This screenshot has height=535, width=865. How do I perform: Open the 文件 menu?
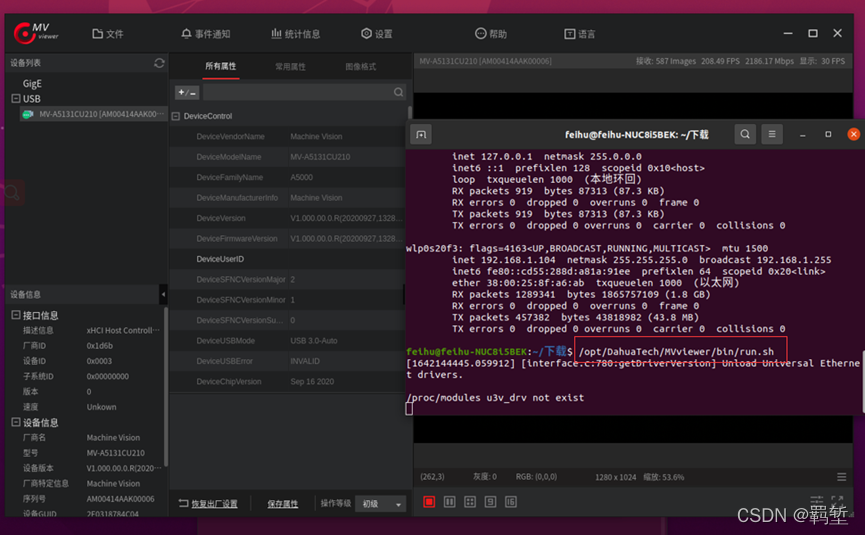click(x=108, y=34)
